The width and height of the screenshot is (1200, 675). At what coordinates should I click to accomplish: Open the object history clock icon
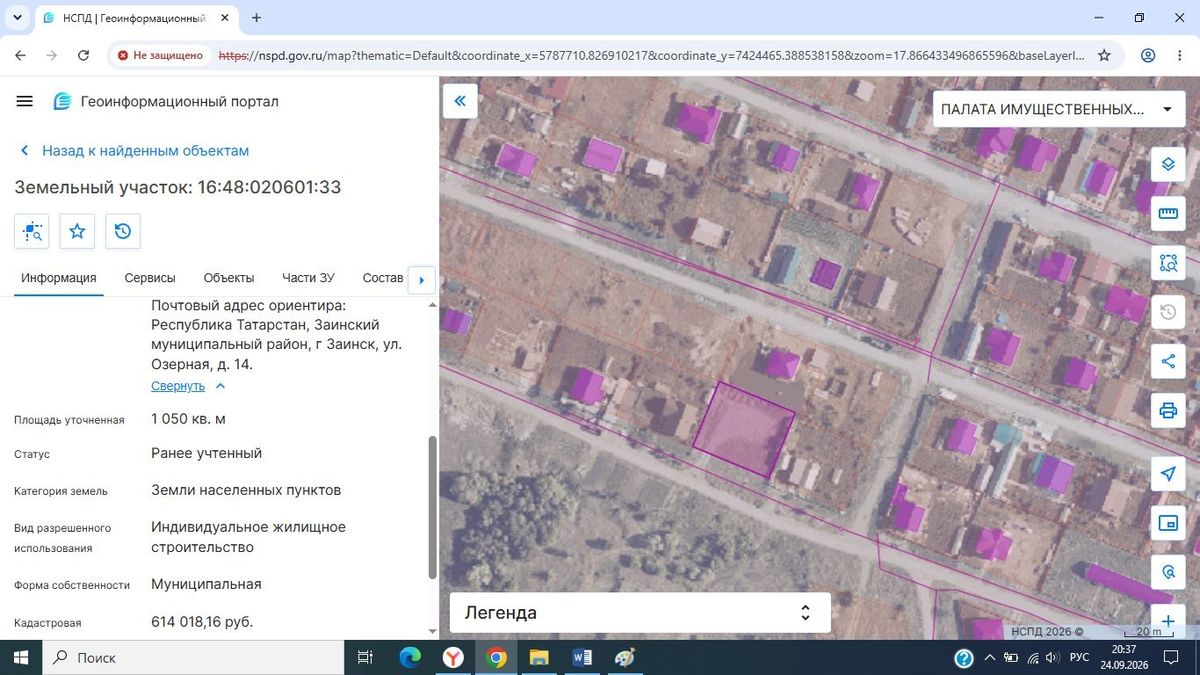[123, 231]
